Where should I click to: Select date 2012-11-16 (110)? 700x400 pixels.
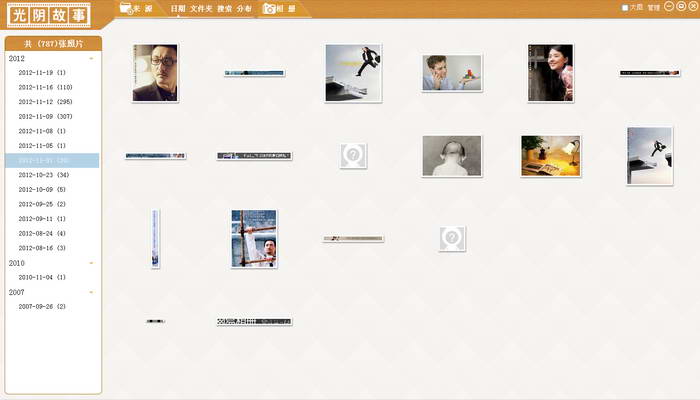click(46, 87)
